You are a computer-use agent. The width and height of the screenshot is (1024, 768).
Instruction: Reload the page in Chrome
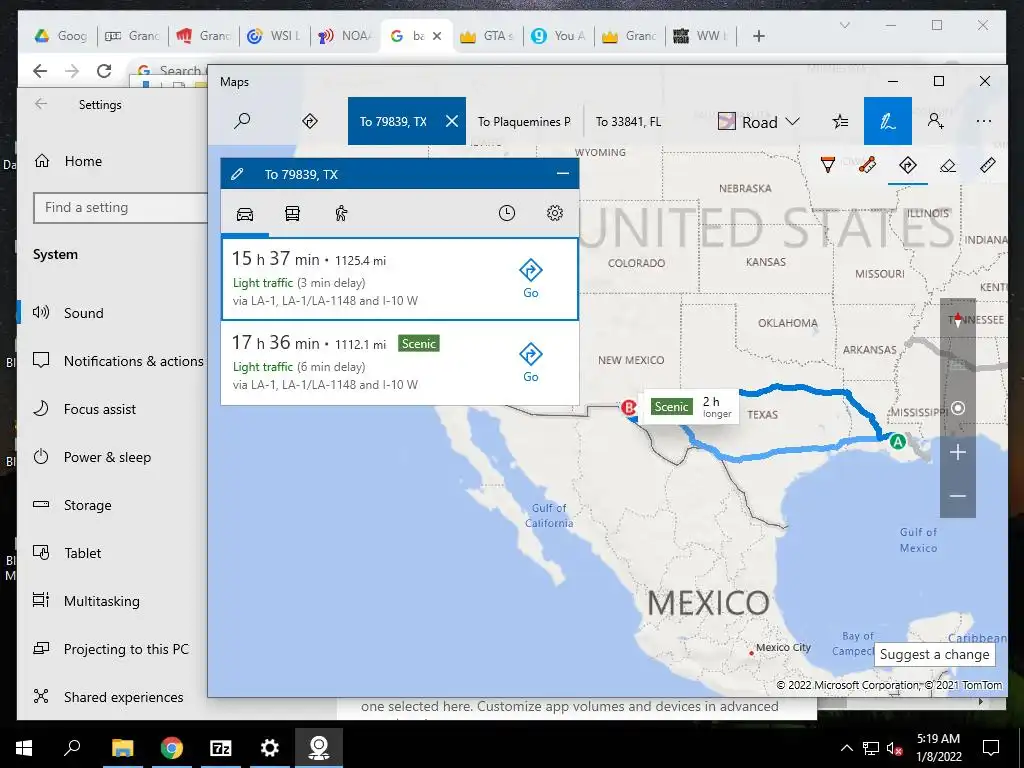pos(104,71)
